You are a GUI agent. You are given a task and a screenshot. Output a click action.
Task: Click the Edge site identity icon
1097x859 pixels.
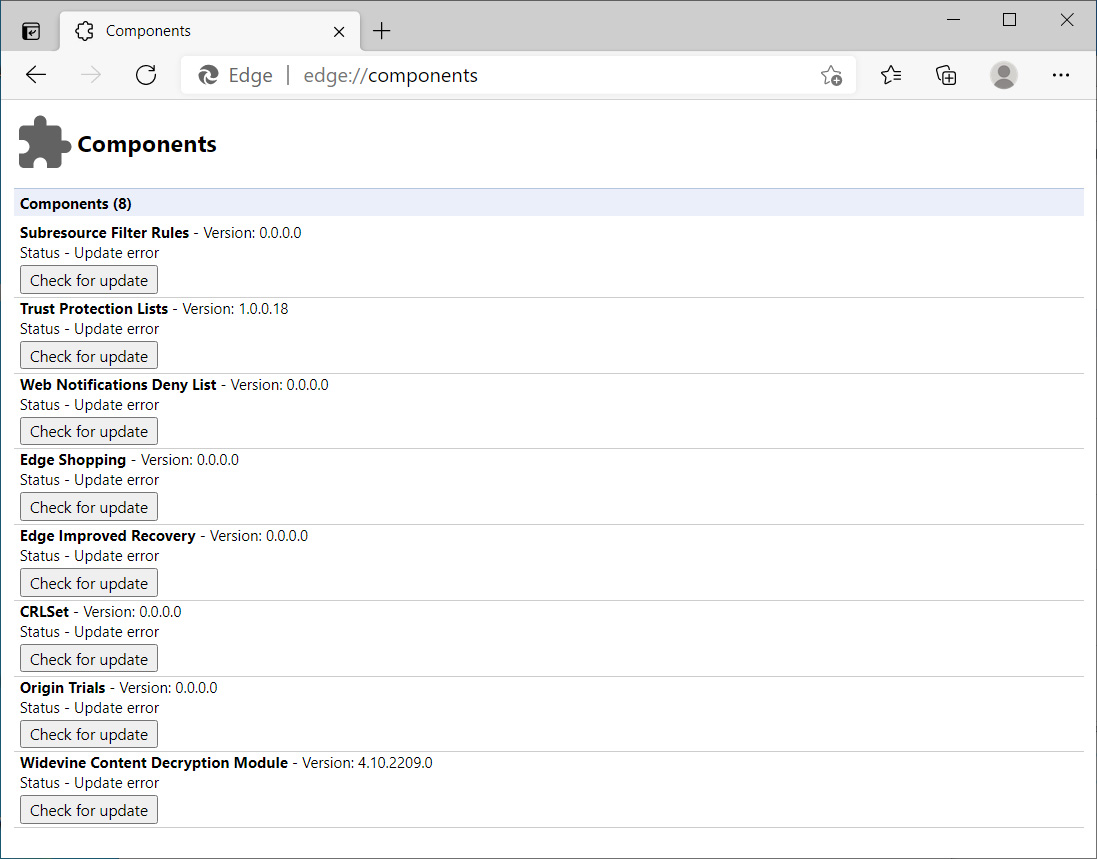point(208,75)
